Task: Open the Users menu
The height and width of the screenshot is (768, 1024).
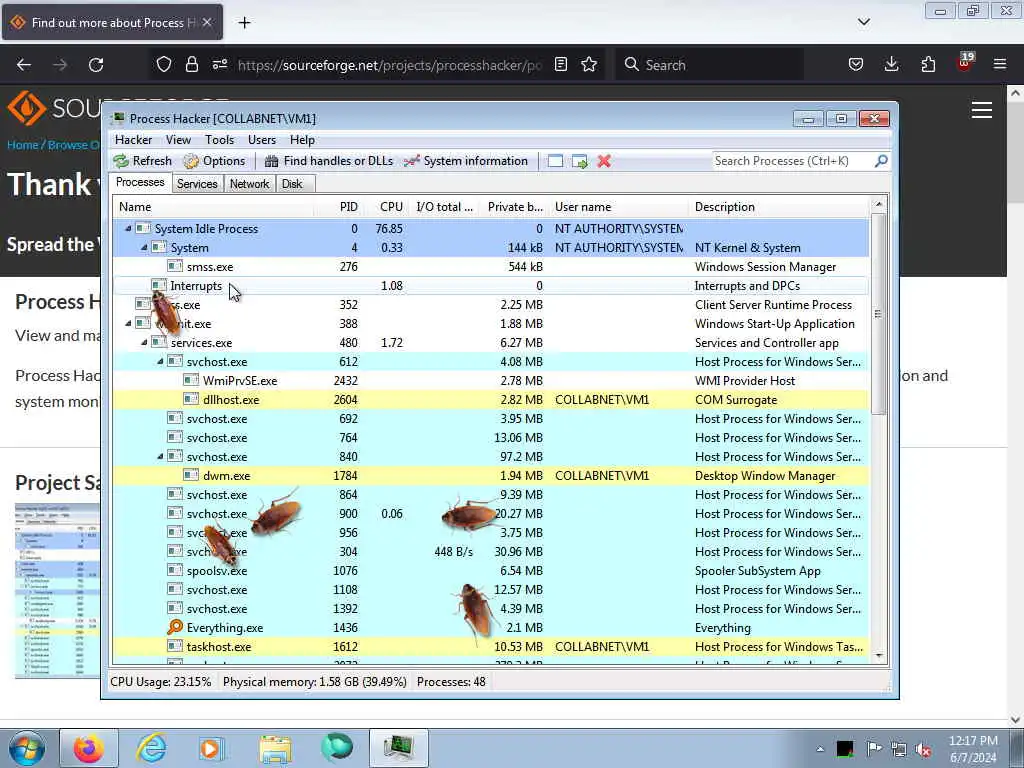Action: click(x=262, y=140)
